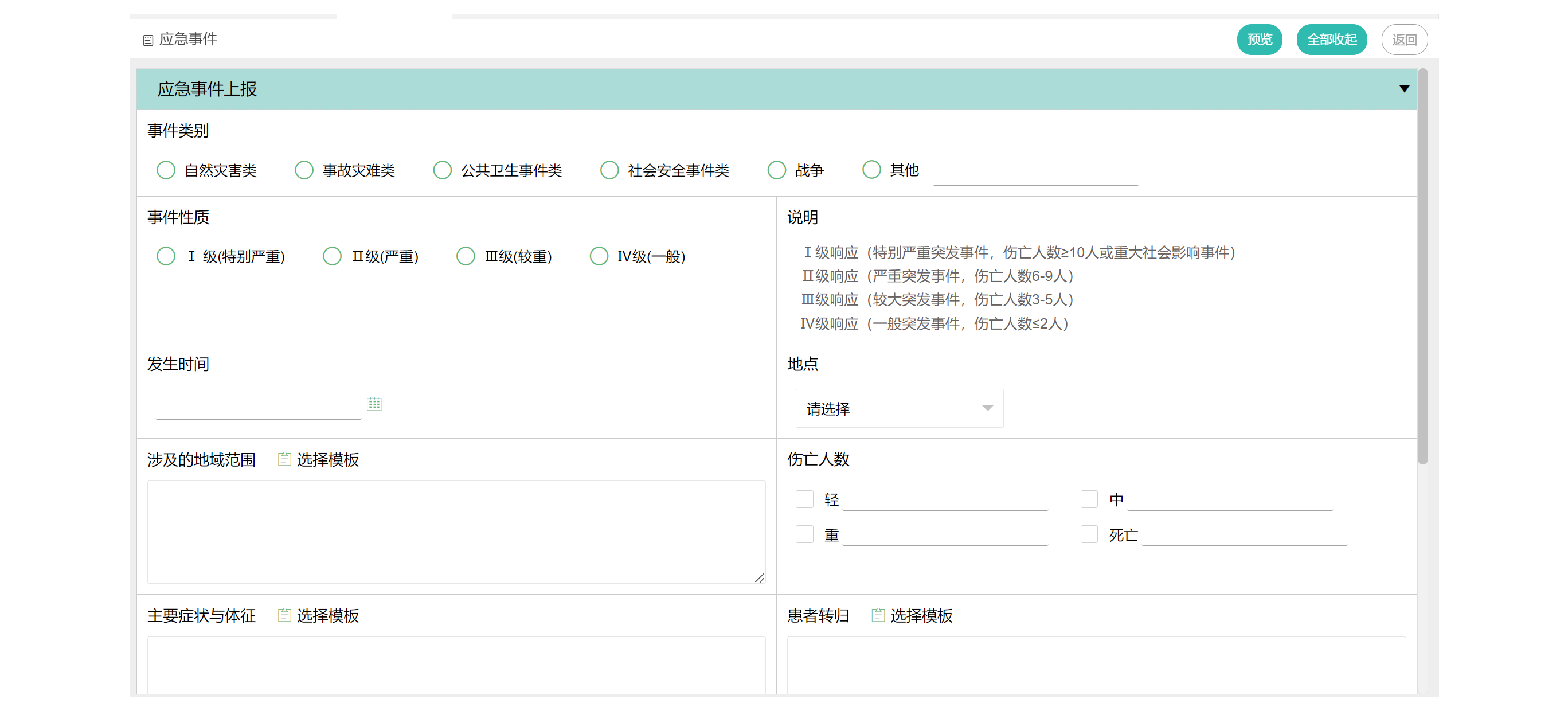This screenshot has height=711, width=1568.
Task: Click the 涉及的地域范围 text area
Action: [x=455, y=532]
